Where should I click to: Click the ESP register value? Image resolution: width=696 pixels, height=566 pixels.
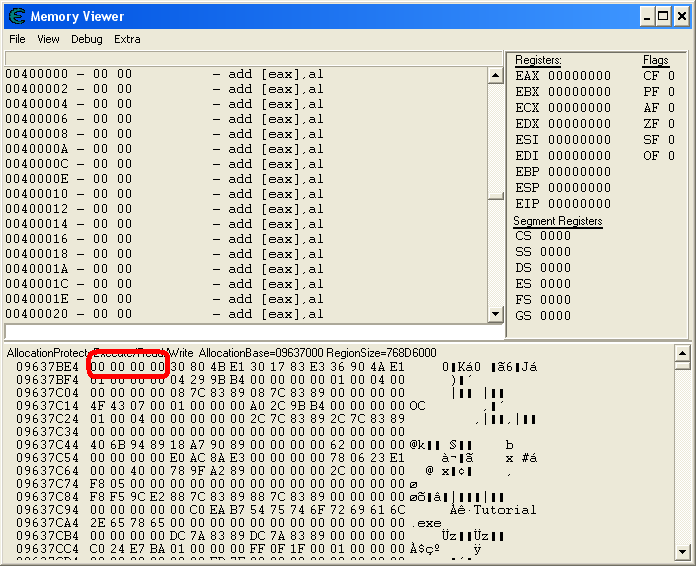pyautogui.click(x=579, y=188)
